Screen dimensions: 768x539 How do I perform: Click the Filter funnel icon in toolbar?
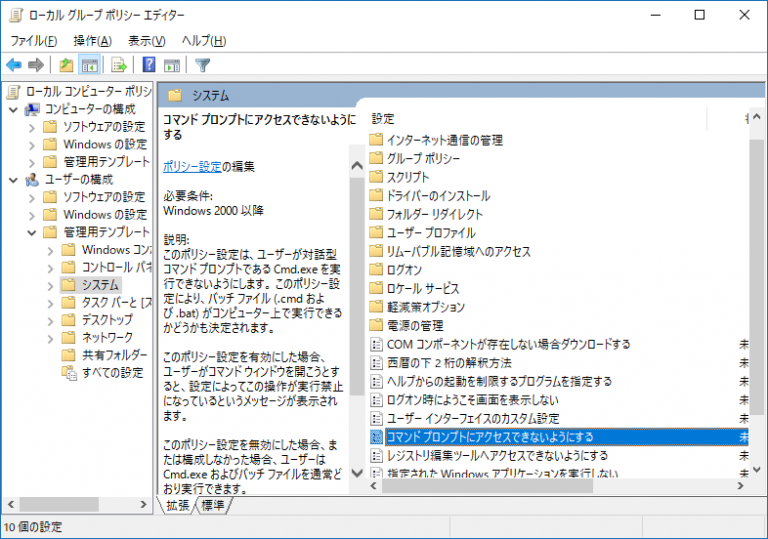point(203,65)
